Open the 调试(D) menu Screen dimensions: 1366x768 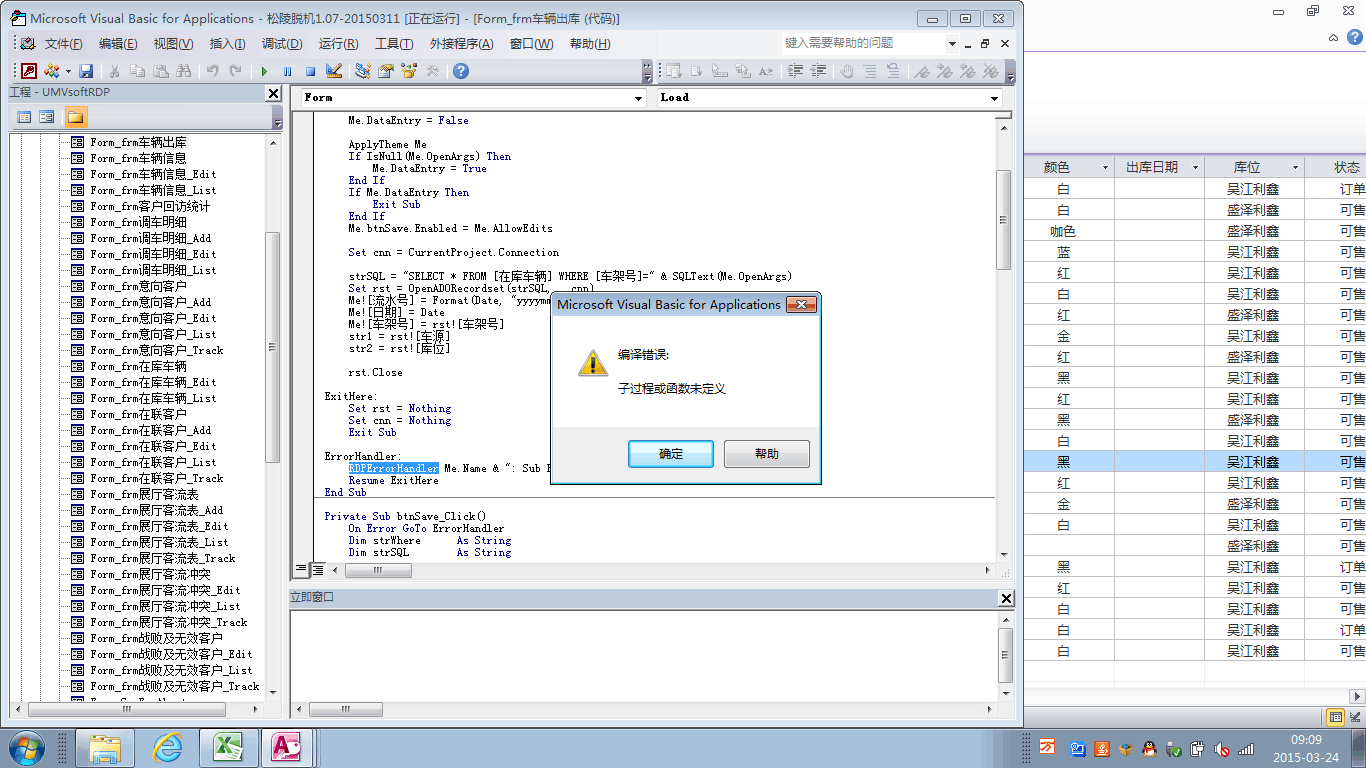coord(282,44)
